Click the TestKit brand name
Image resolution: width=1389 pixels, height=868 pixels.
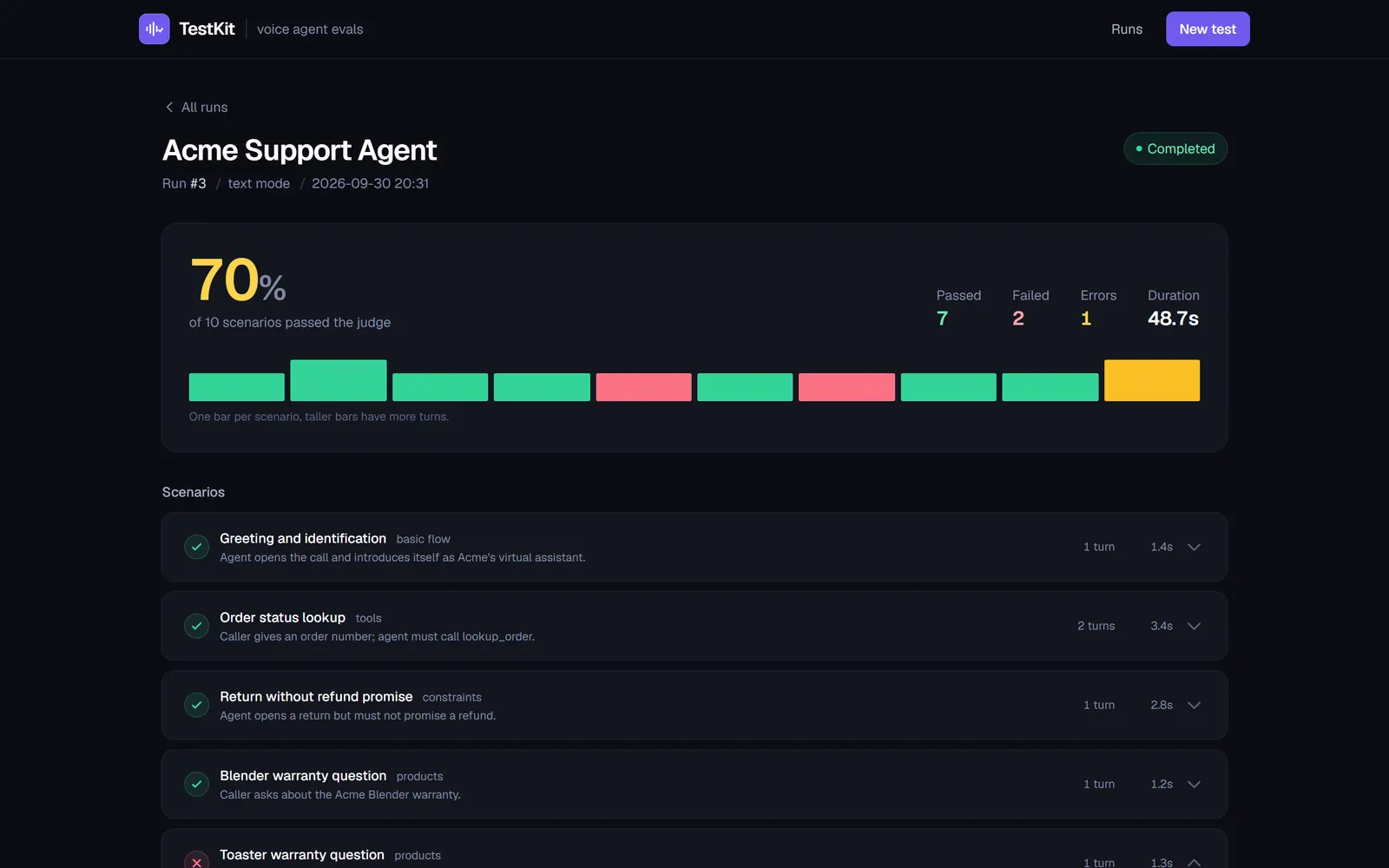click(207, 29)
